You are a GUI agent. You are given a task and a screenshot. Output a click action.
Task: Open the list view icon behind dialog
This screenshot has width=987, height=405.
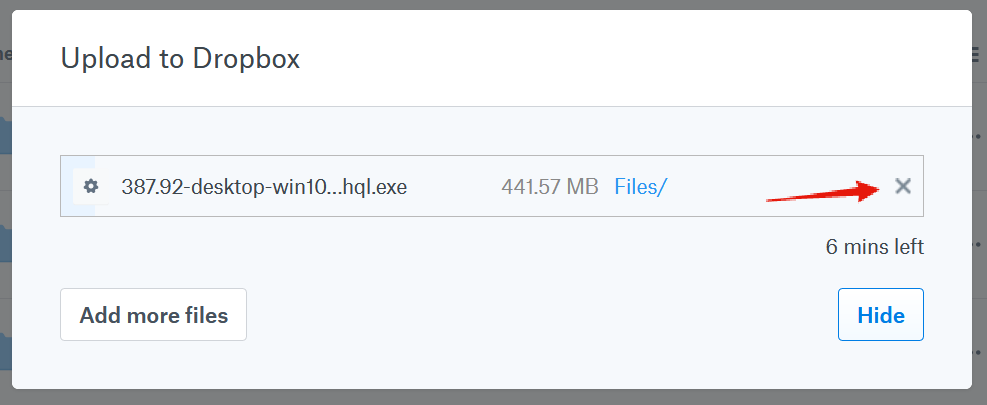[x=978, y=56]
